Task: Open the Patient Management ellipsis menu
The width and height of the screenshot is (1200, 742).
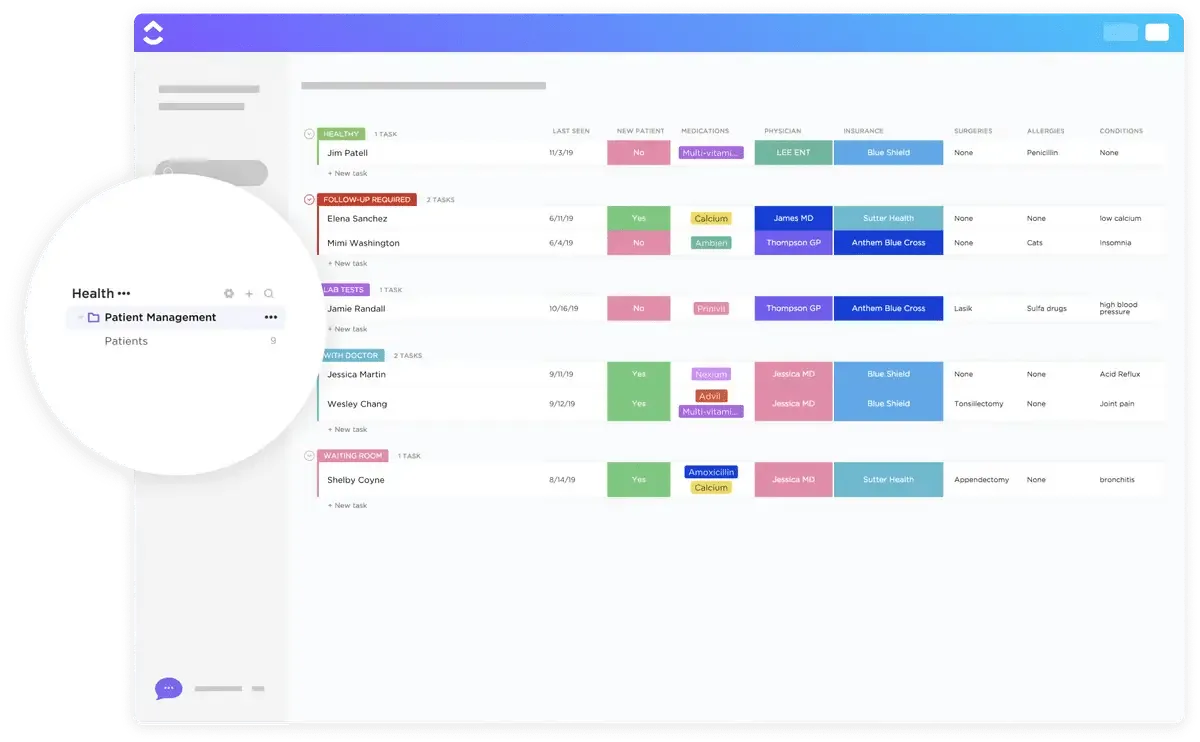Action: point(271,317)
